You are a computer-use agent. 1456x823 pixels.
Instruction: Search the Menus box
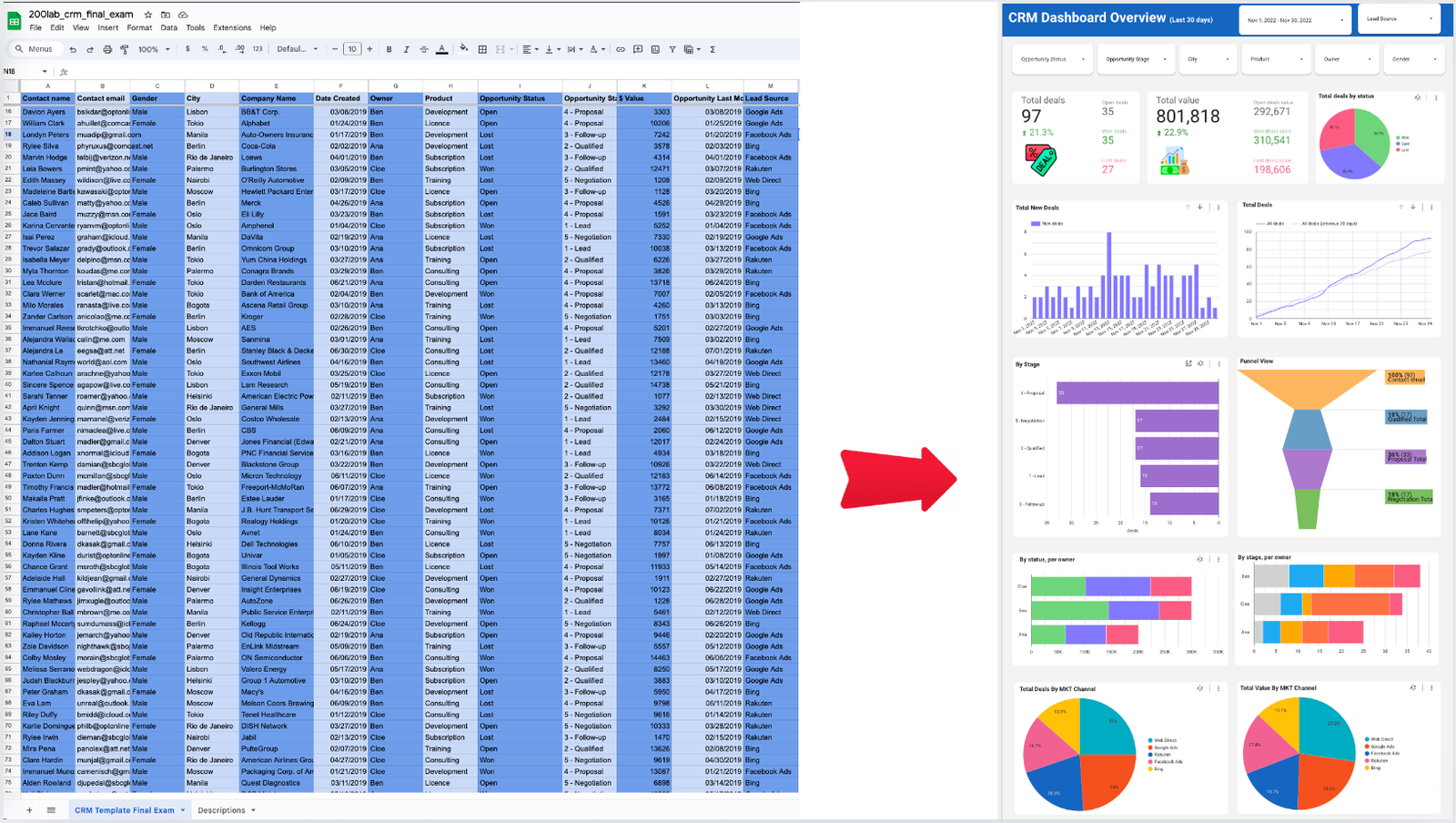click(35, 49)
